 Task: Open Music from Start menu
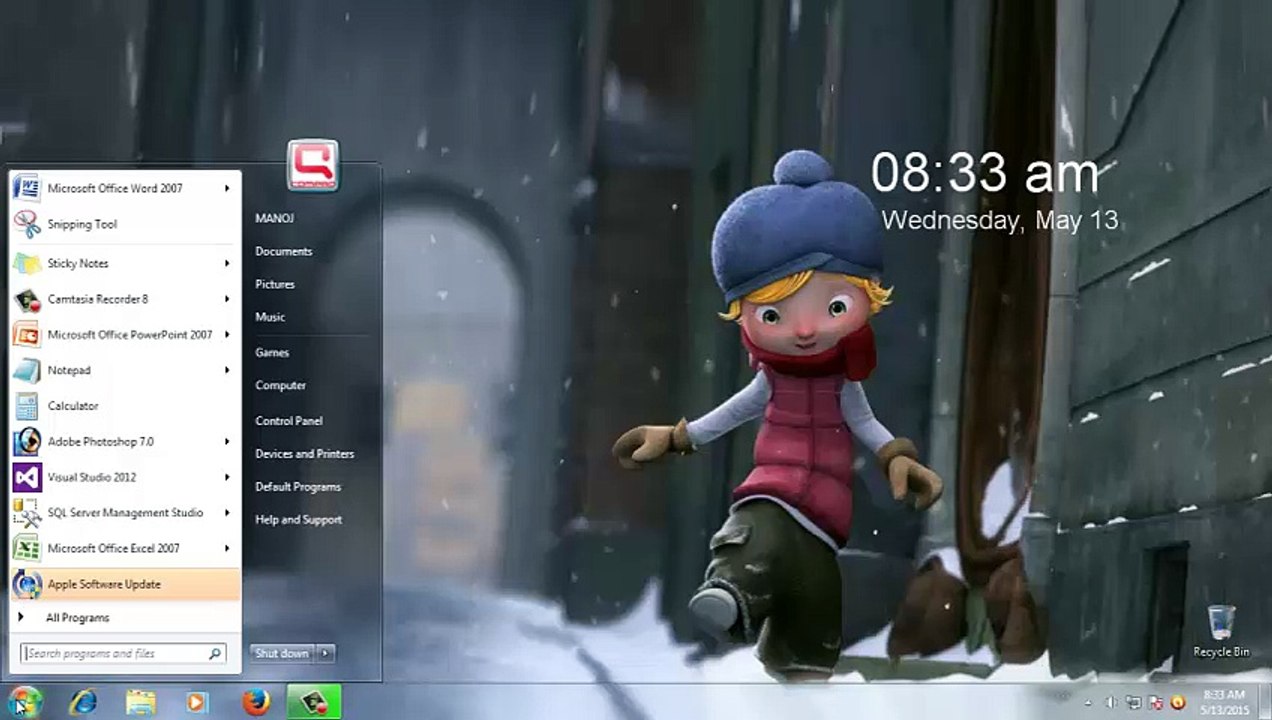pos(270,317)
